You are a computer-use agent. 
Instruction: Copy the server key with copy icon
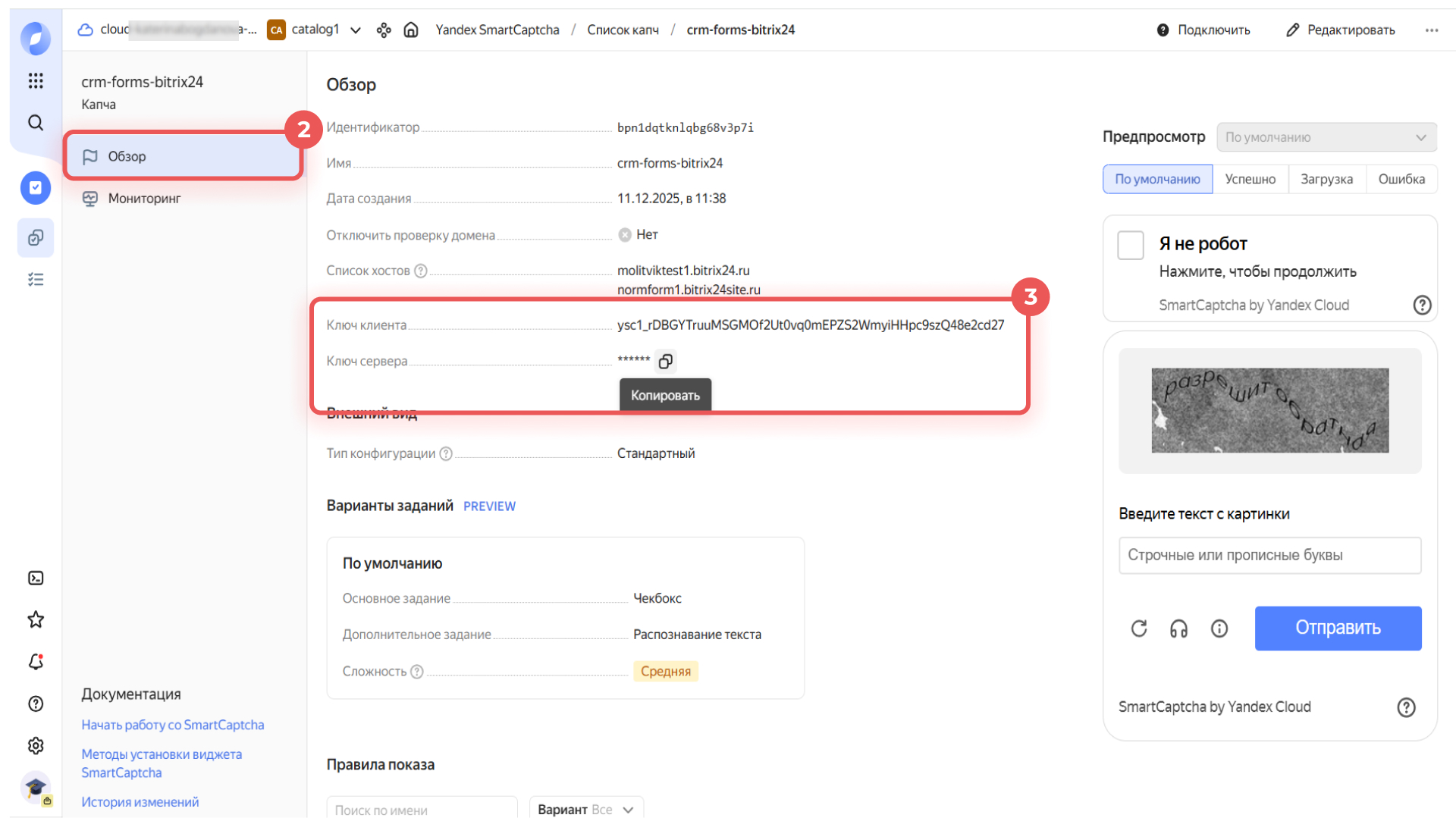coord(665,362)
